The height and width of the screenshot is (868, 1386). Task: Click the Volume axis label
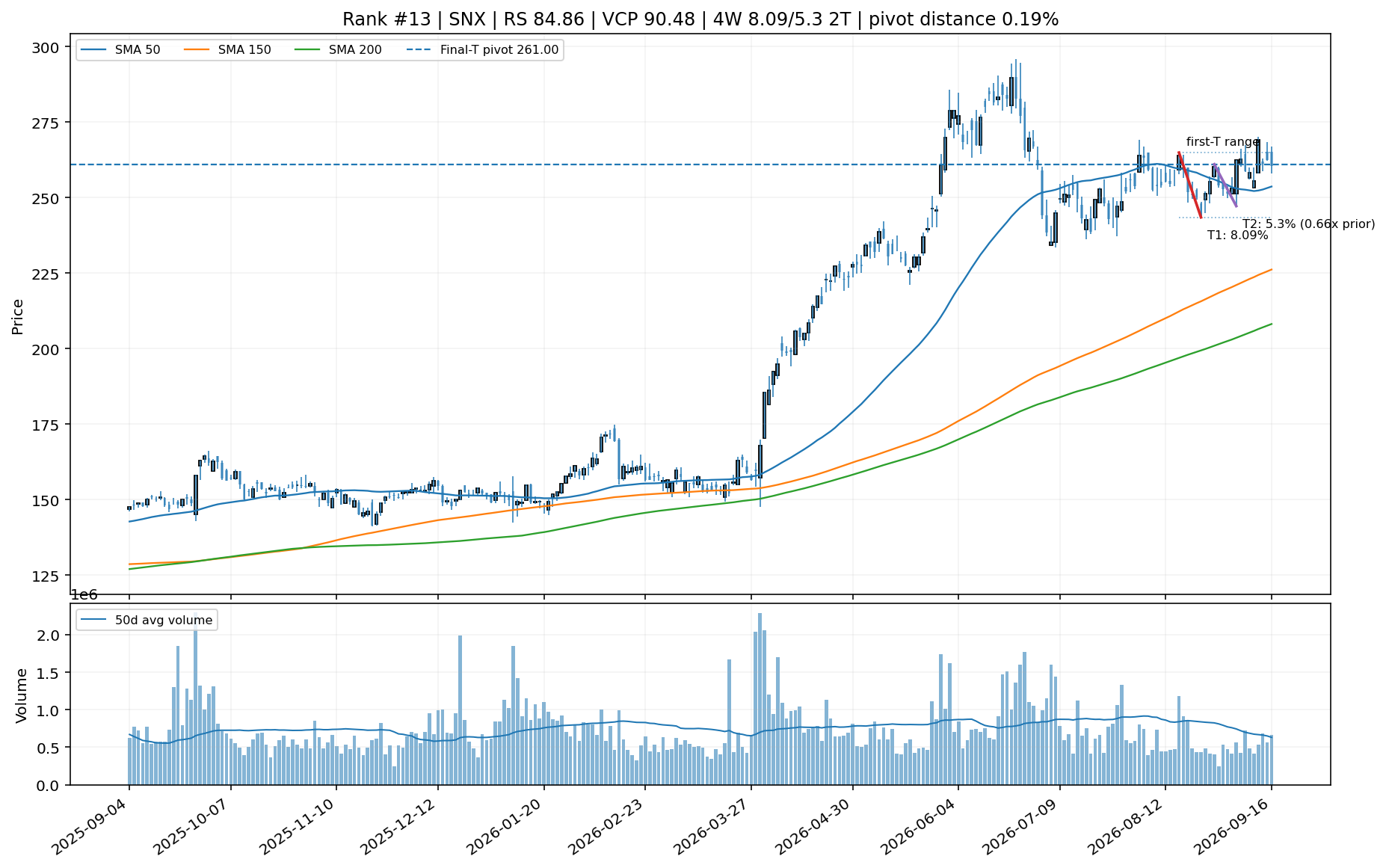point(21,695)
